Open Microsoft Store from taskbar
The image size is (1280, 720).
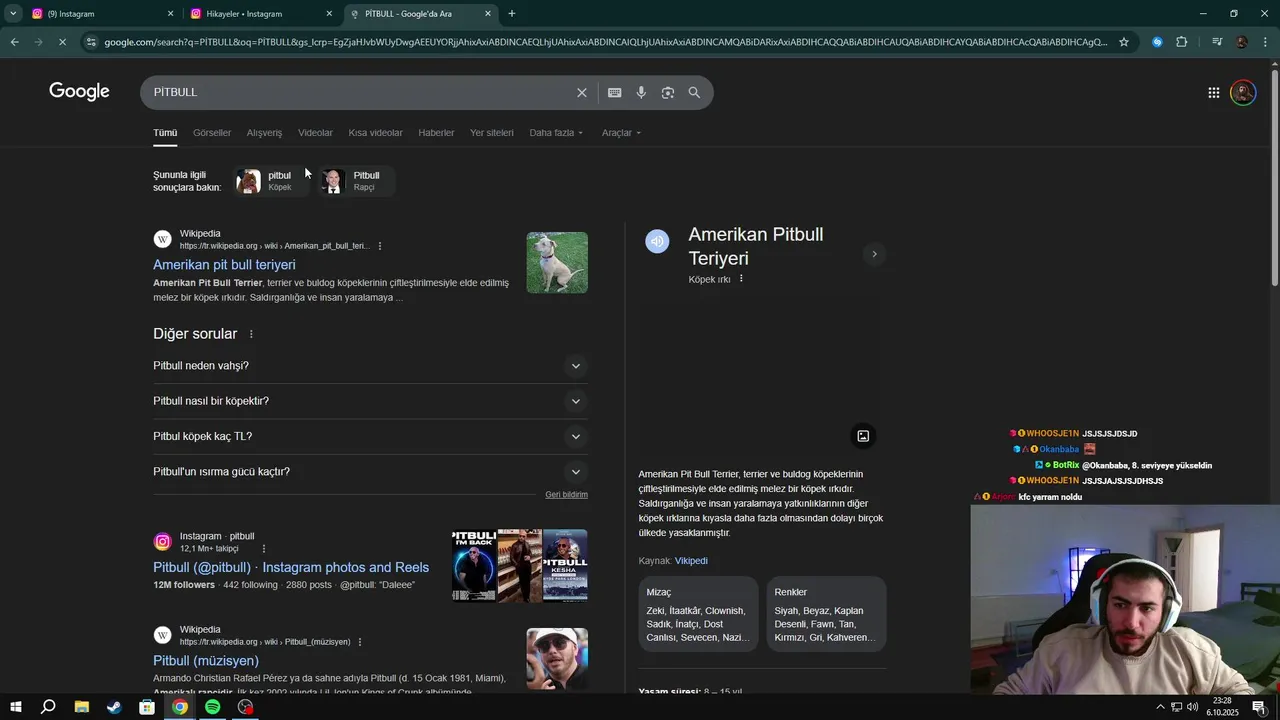coord(147,707)
